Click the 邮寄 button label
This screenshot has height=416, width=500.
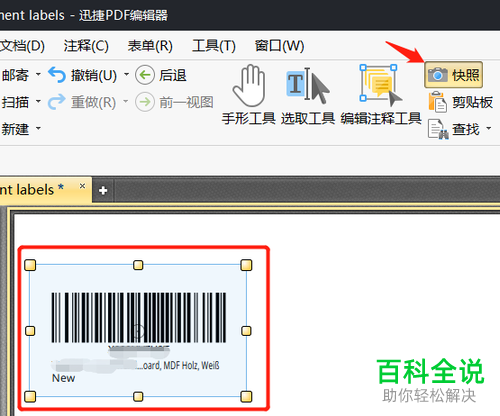point(15,75)
